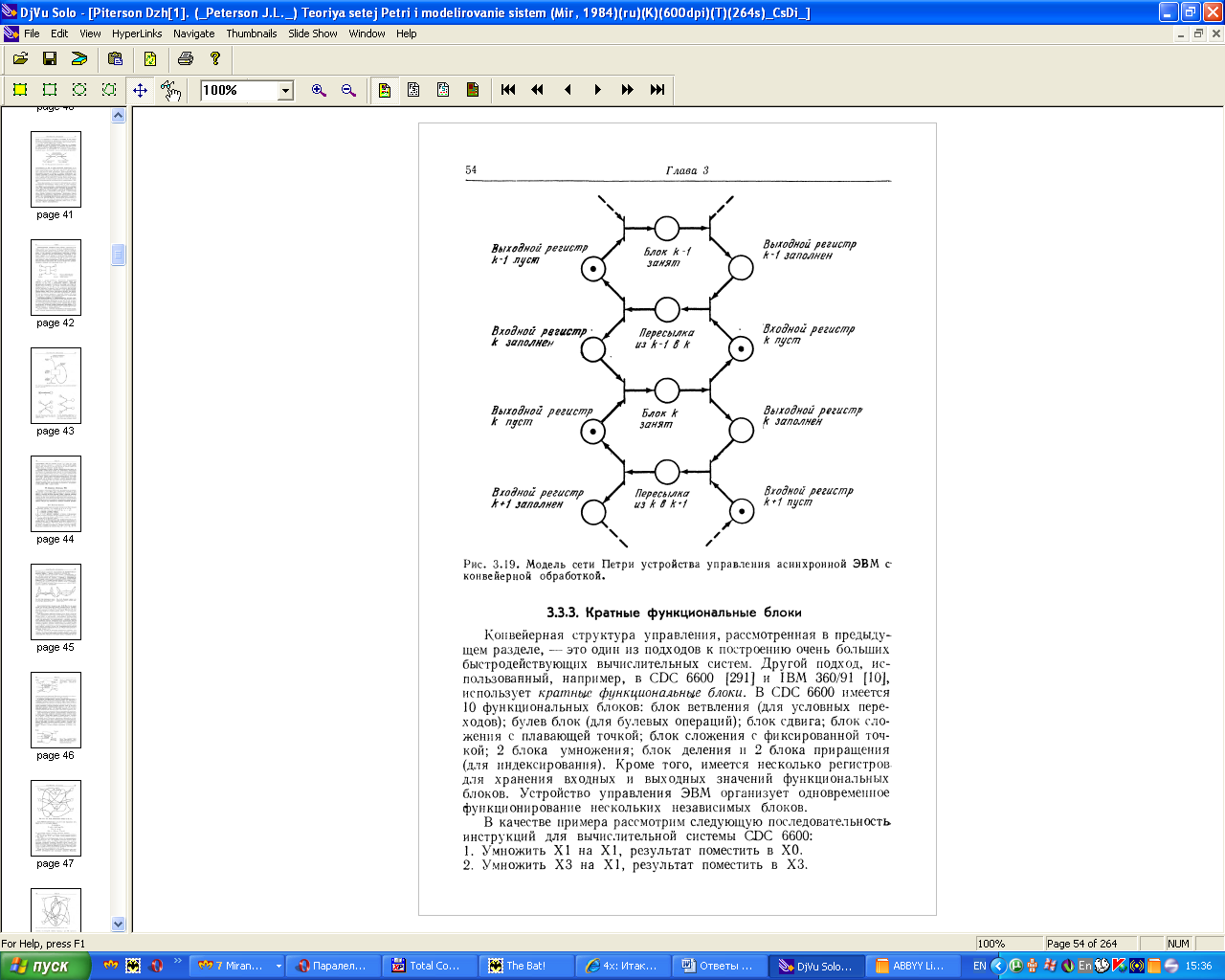
Task: Open the Navigate menu
Action: [194, 33]
